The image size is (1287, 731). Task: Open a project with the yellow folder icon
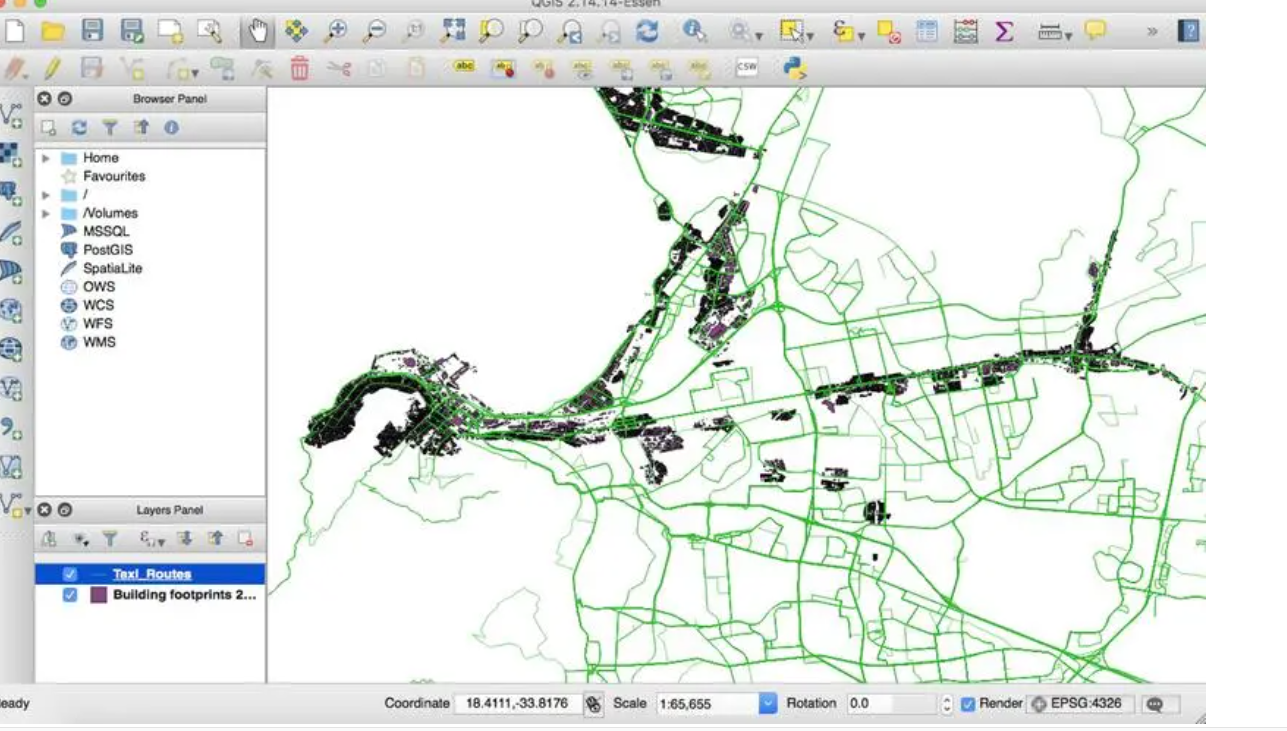click(x=53, y=32)
